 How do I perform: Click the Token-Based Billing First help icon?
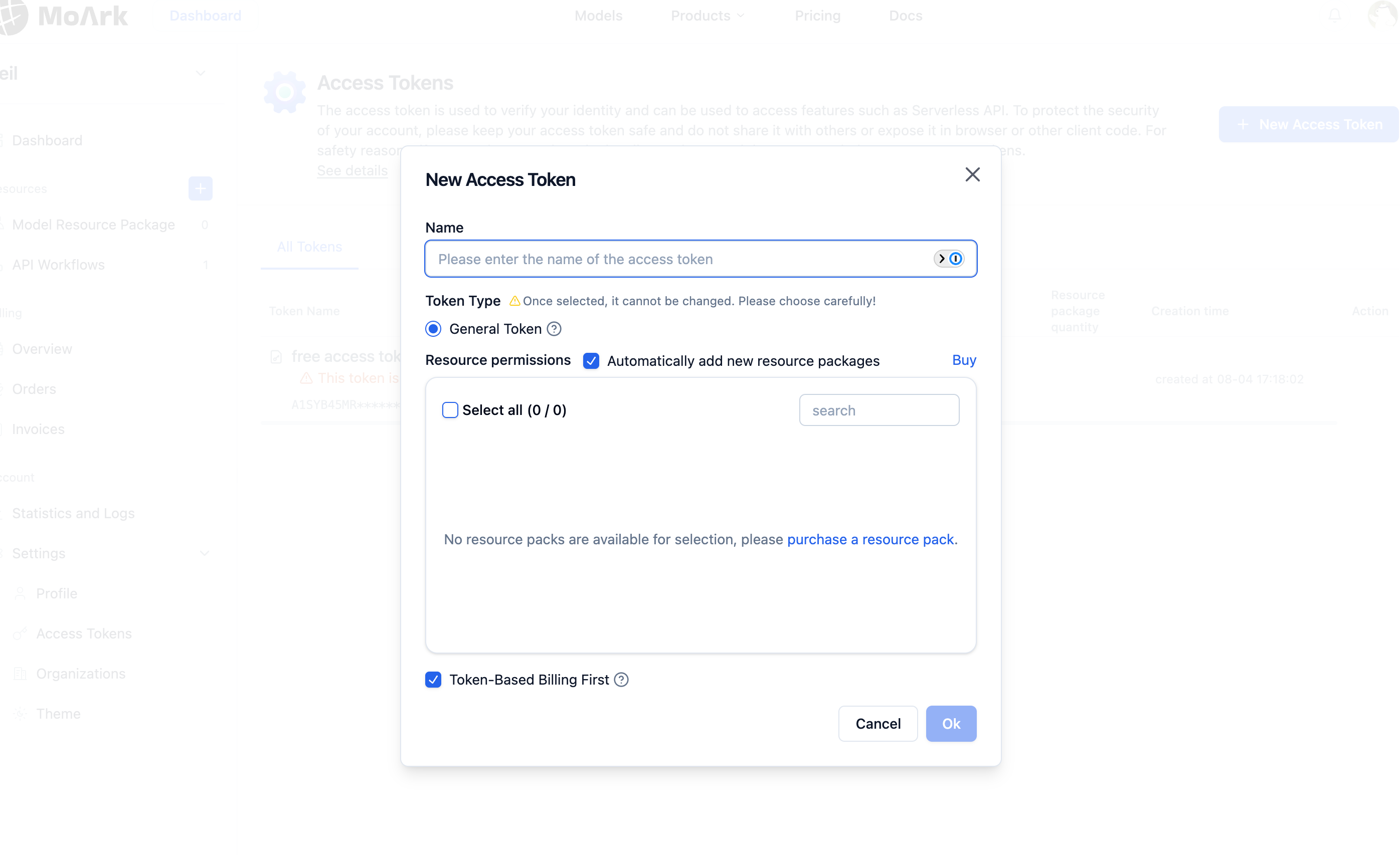tap(622, 680)
